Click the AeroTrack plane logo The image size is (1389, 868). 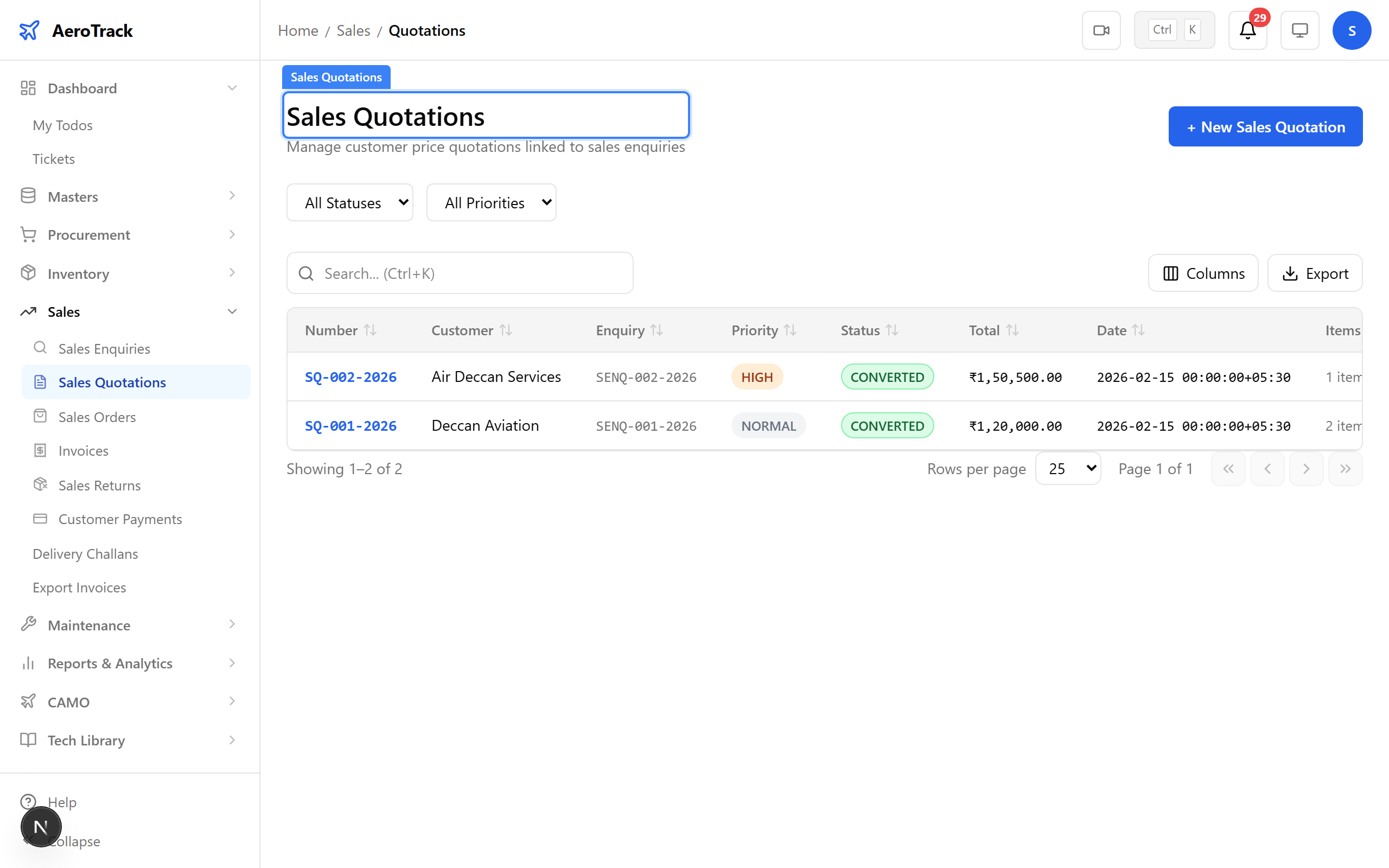coord(29,30)
